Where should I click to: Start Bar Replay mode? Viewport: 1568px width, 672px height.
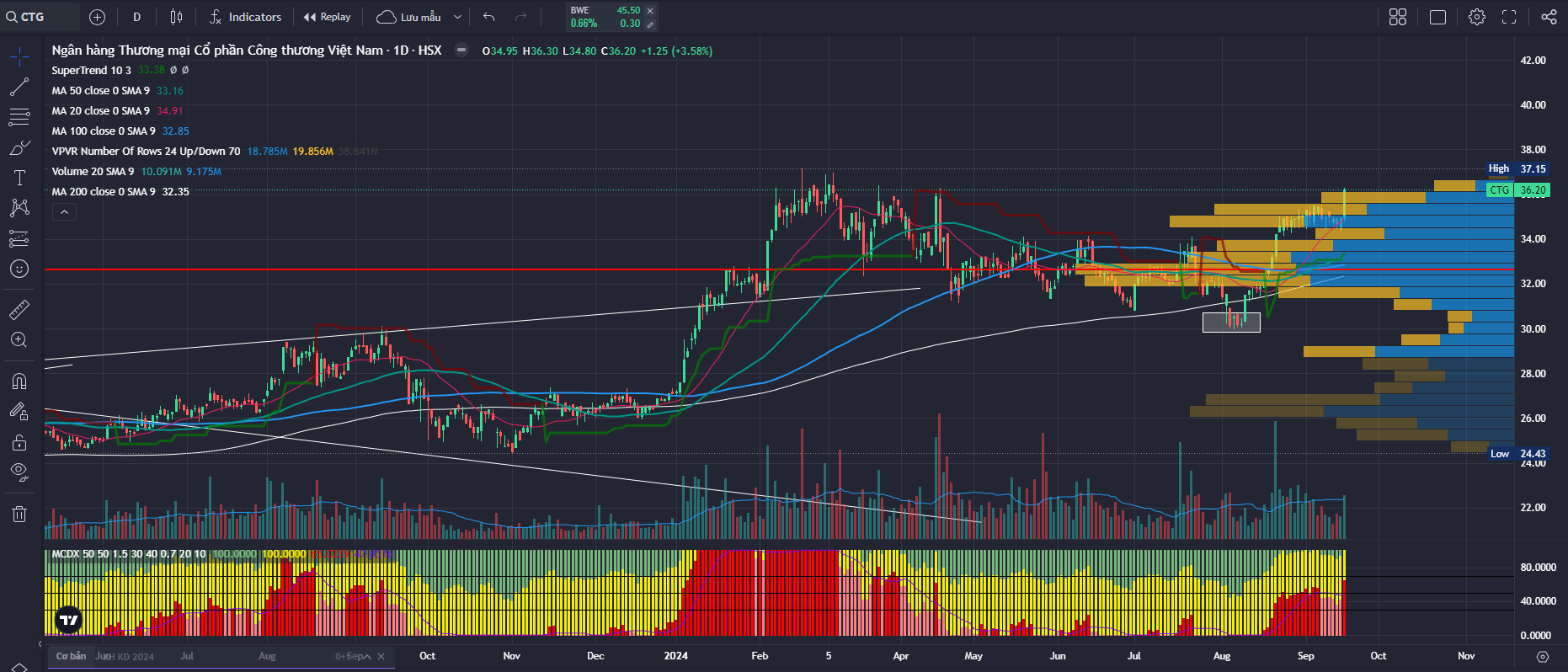tap(327, 17)
